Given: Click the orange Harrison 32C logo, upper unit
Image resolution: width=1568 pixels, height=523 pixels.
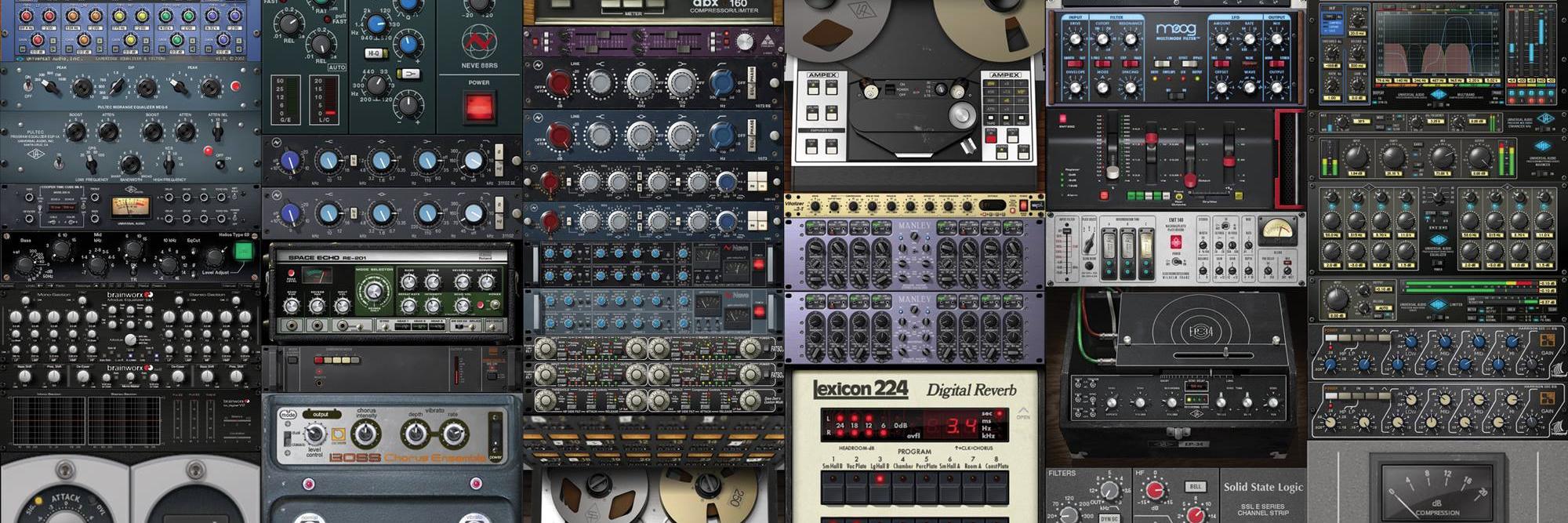Looking at the screenshot, I should pyautogui.click(x=1547, y=339).
